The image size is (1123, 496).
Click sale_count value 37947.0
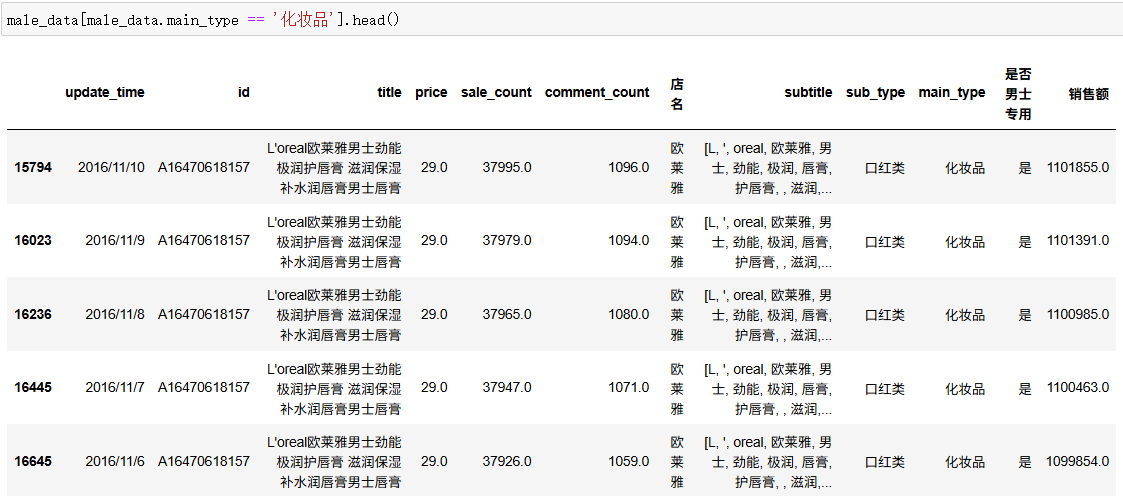[507, 388]
